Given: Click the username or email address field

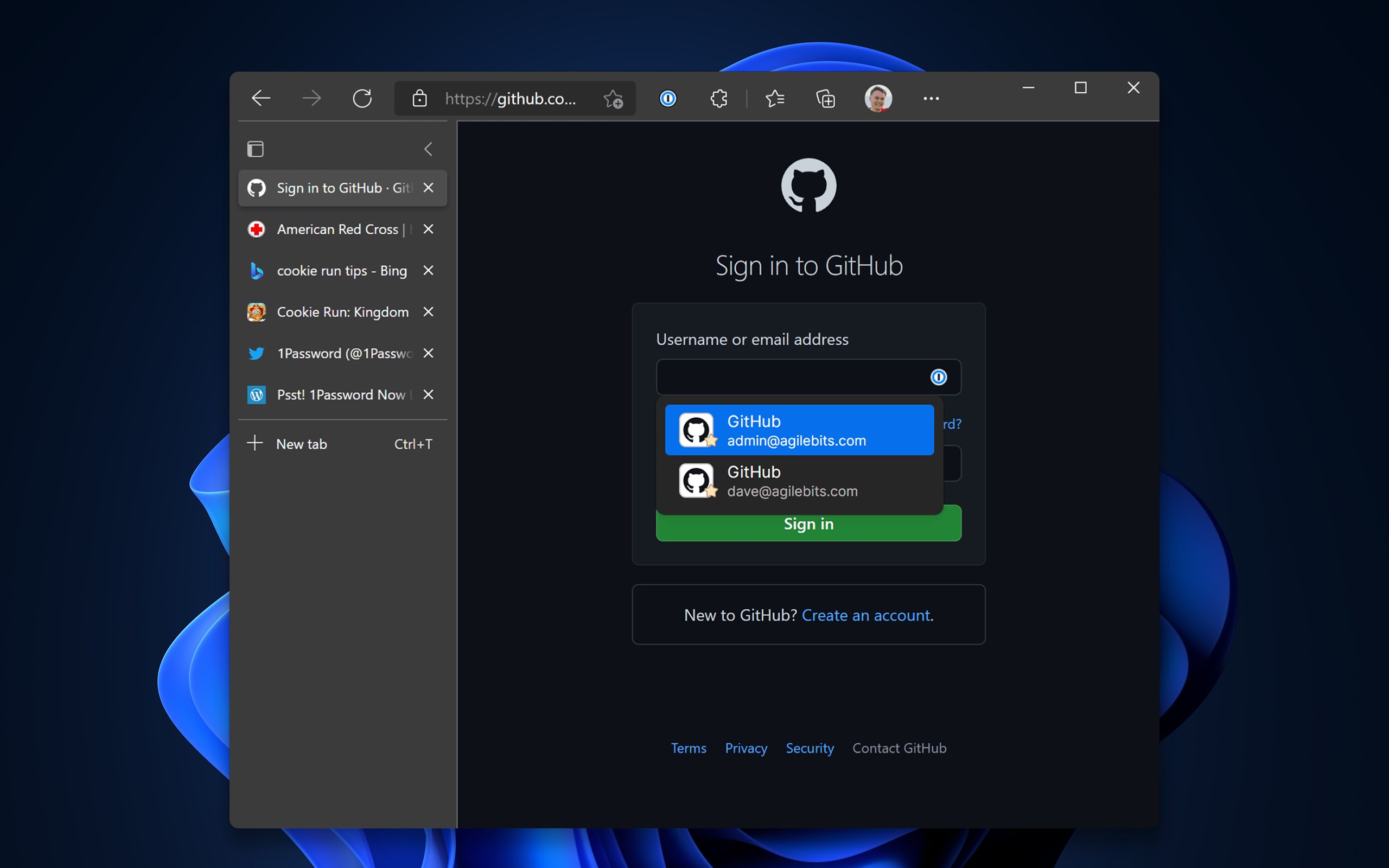Looking at the screenshot, I should pos(792,377).
